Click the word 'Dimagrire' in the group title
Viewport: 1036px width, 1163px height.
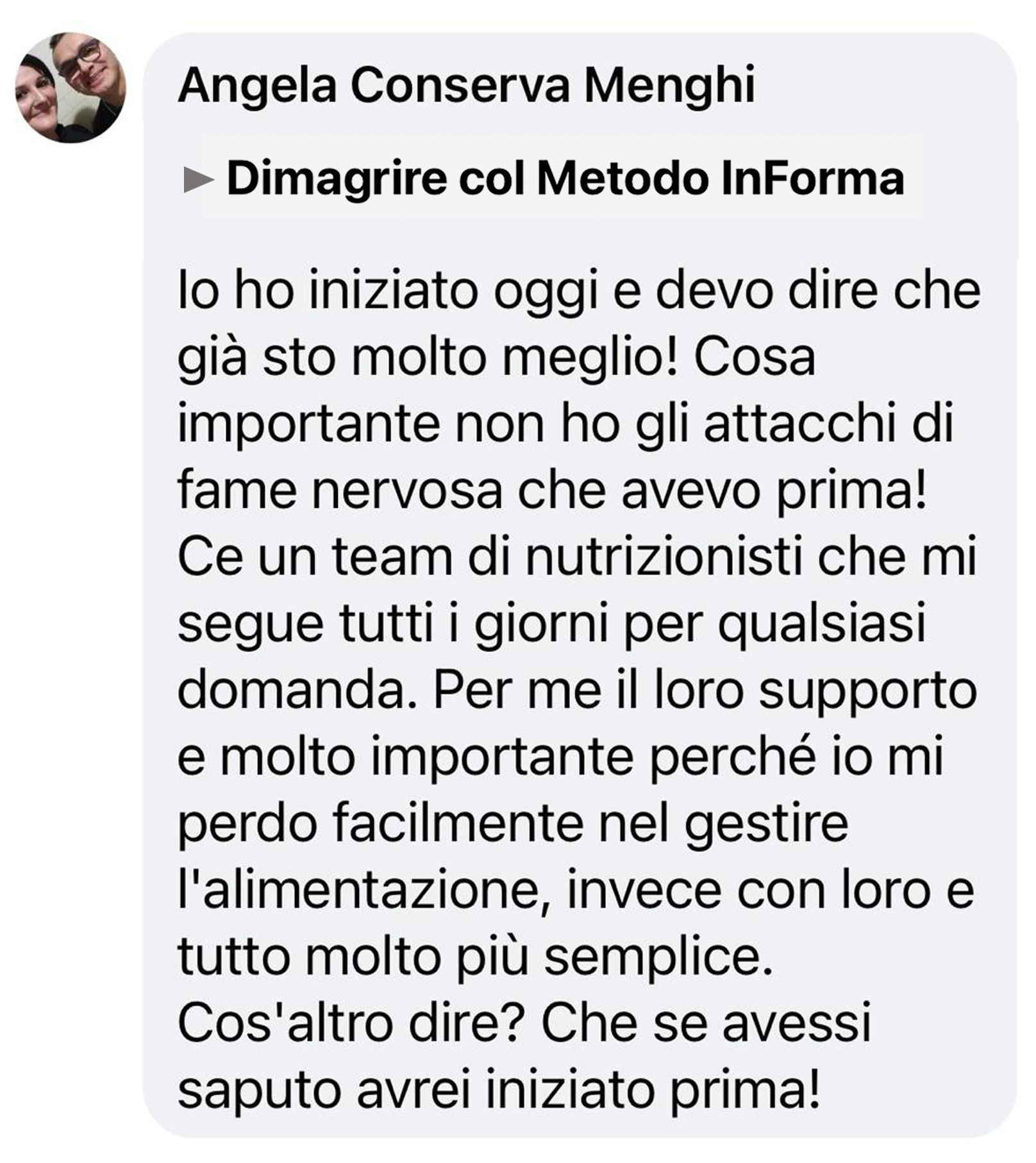click(337, 178)
